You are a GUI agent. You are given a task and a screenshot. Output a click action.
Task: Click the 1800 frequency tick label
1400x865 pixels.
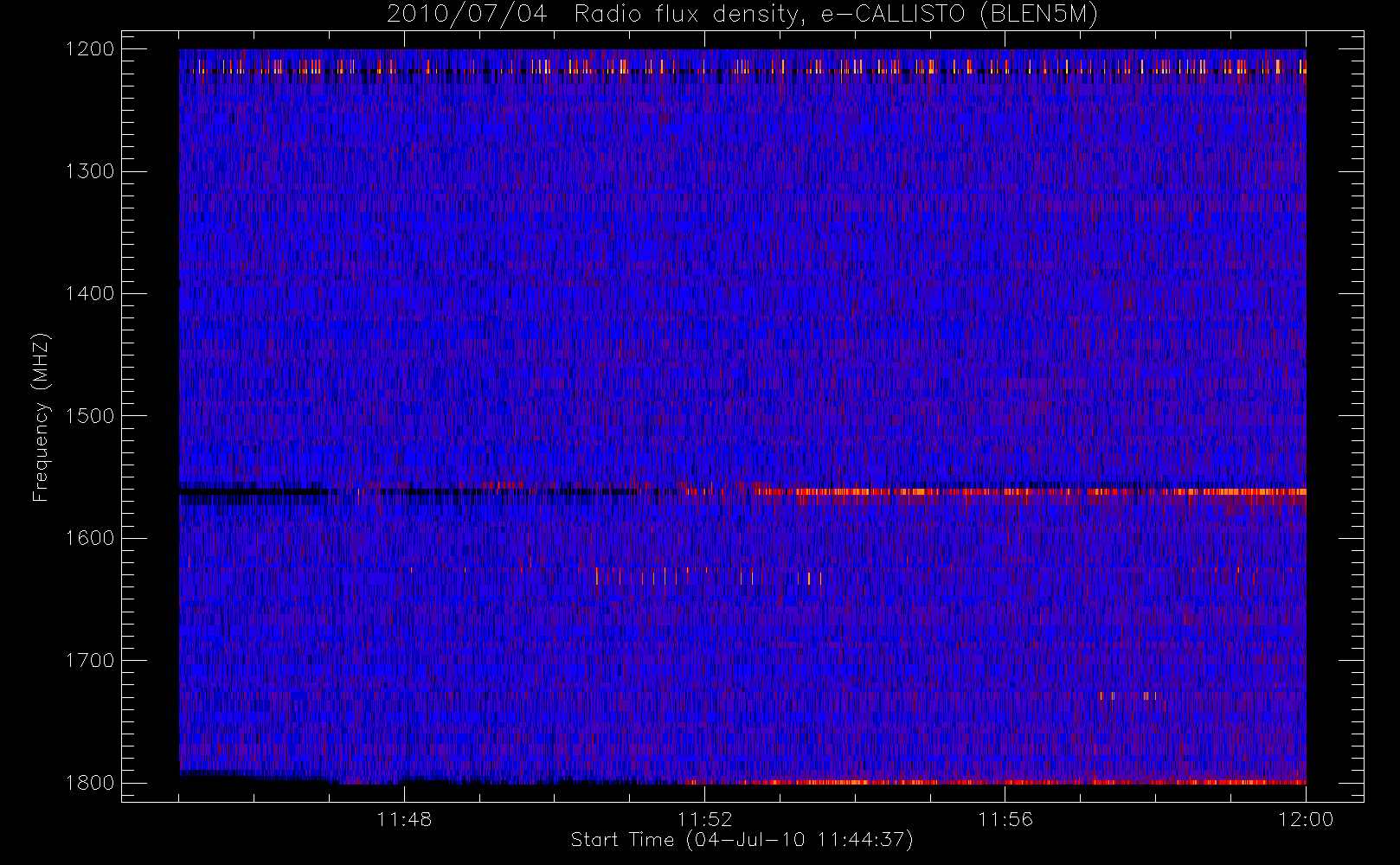pos(90,783)
